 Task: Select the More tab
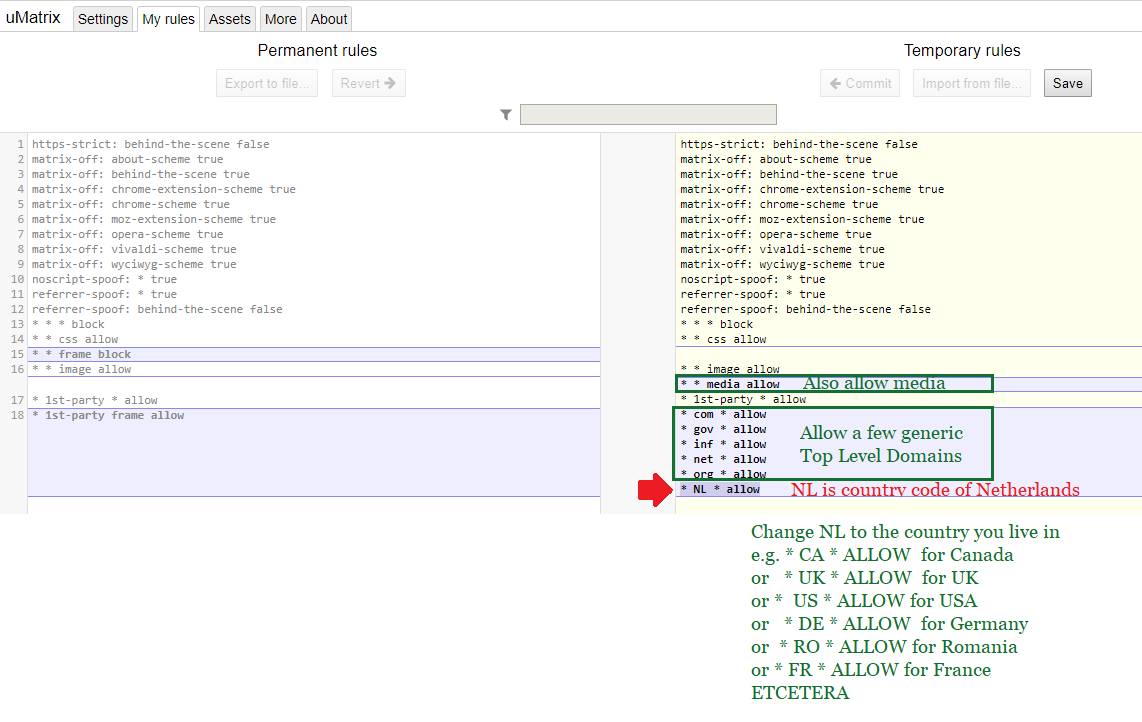280,19
